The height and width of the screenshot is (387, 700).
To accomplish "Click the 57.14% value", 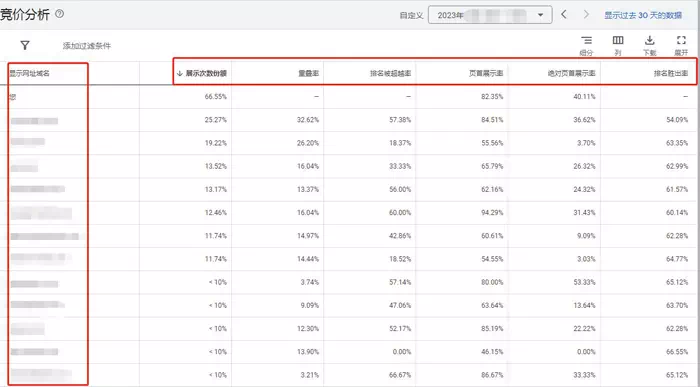I will point(400,282).
